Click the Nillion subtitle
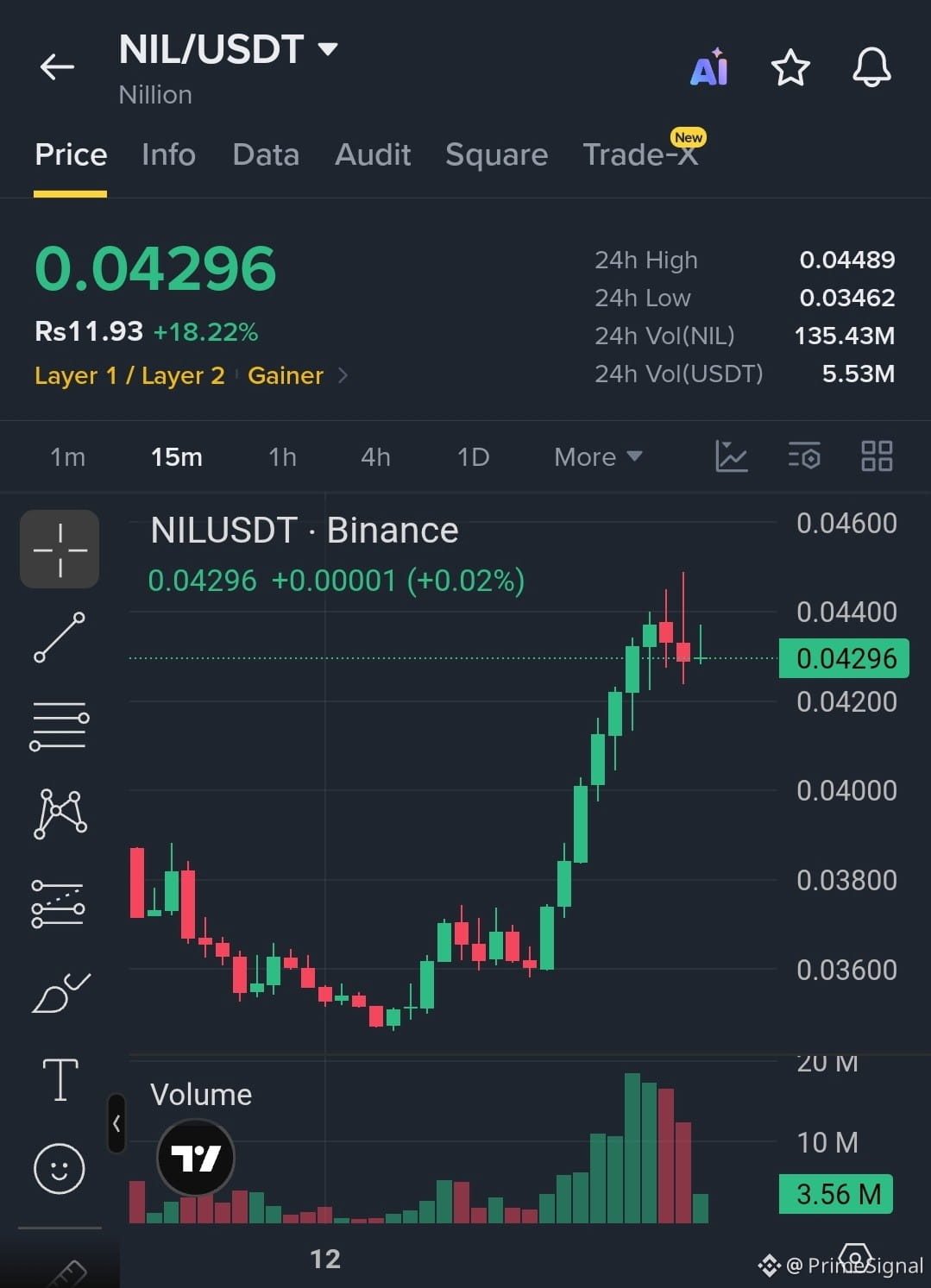 (155, 95)
